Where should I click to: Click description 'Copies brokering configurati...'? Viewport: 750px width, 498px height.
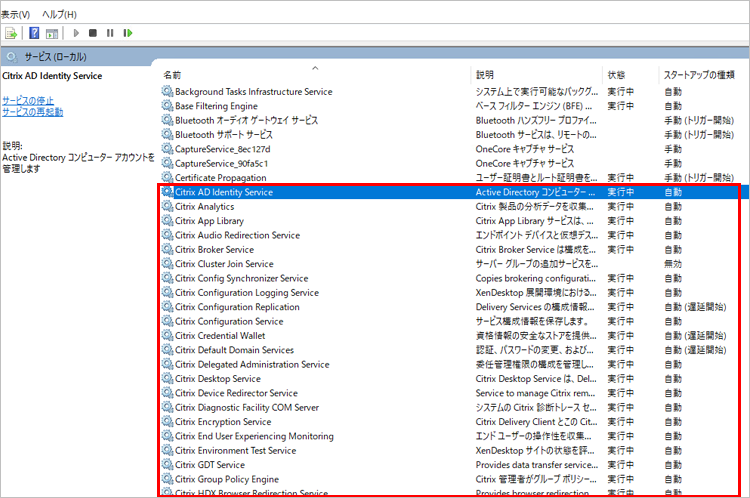[536, 278]
